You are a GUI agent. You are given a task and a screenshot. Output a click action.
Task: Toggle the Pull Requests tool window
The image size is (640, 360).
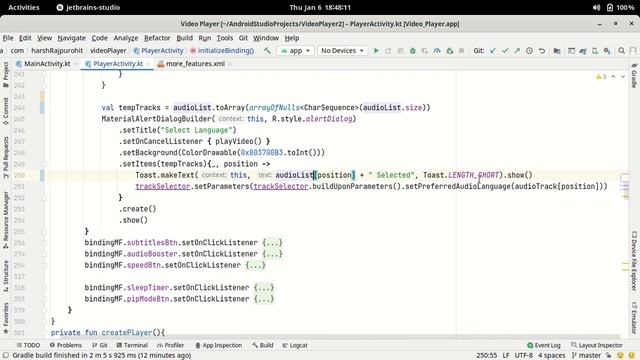tap(6, 157)
